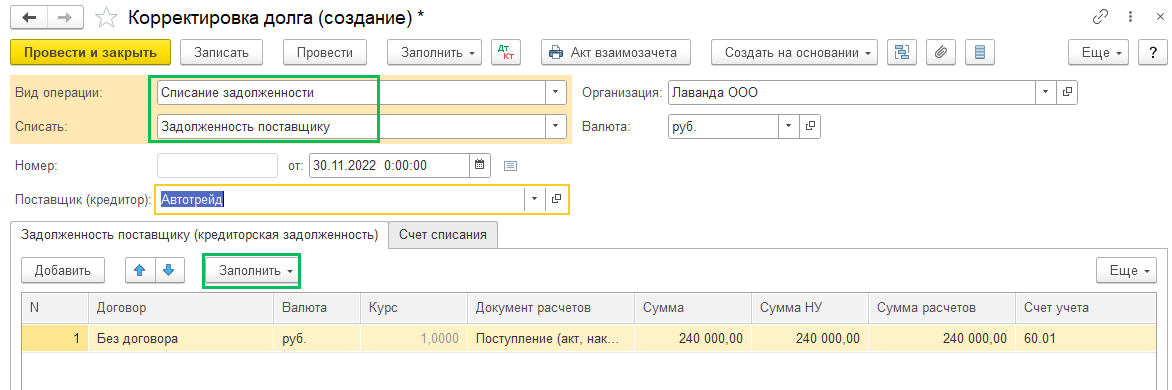Image resolution: width=1172 pixels, height=390 pixels.
Task: Move row down with blue arrow
Action: 169,270
